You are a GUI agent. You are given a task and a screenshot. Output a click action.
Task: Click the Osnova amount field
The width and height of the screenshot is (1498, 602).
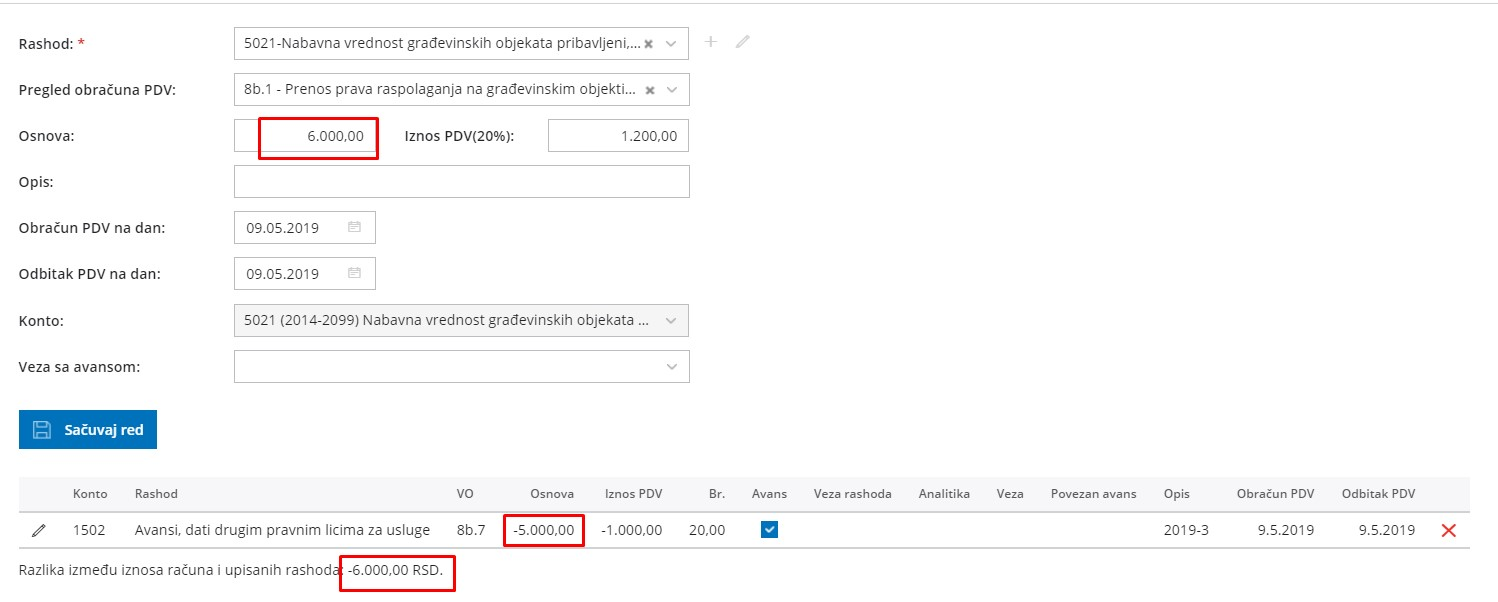305,136
